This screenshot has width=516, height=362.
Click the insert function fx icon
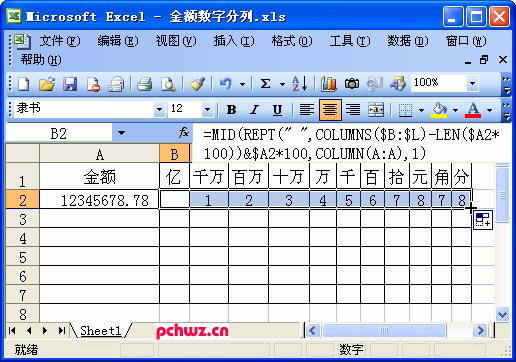coord(184,133)
